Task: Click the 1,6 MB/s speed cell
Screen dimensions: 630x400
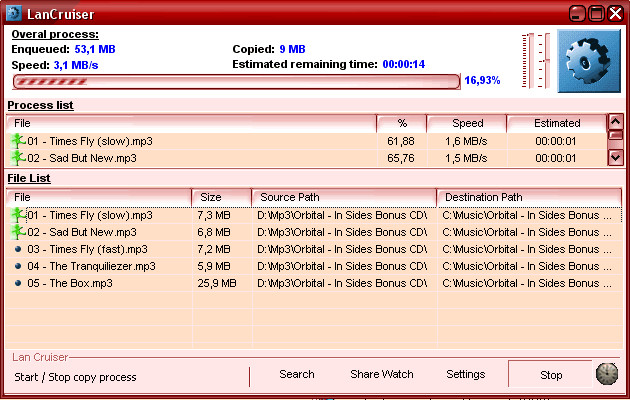Action: pyautogui.click(x=466, y=141)
